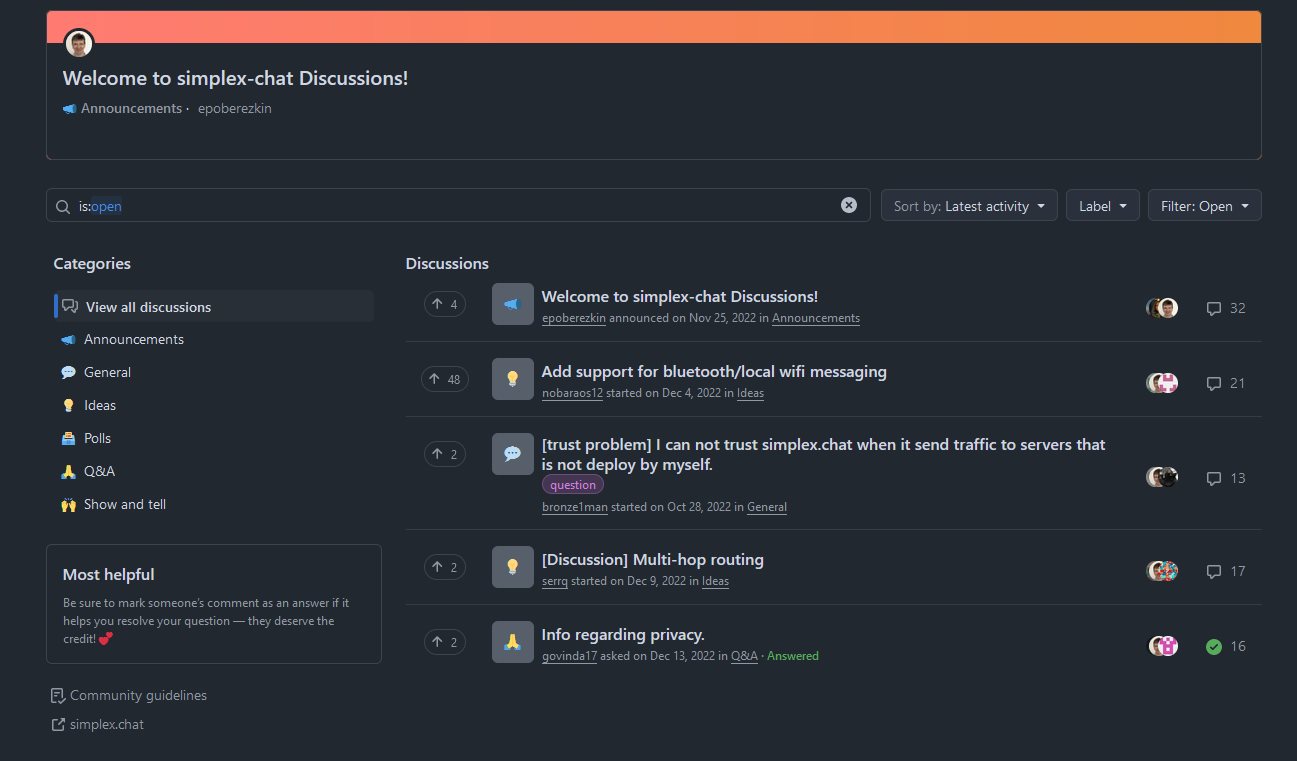Click the magnifier search icon

63,206
